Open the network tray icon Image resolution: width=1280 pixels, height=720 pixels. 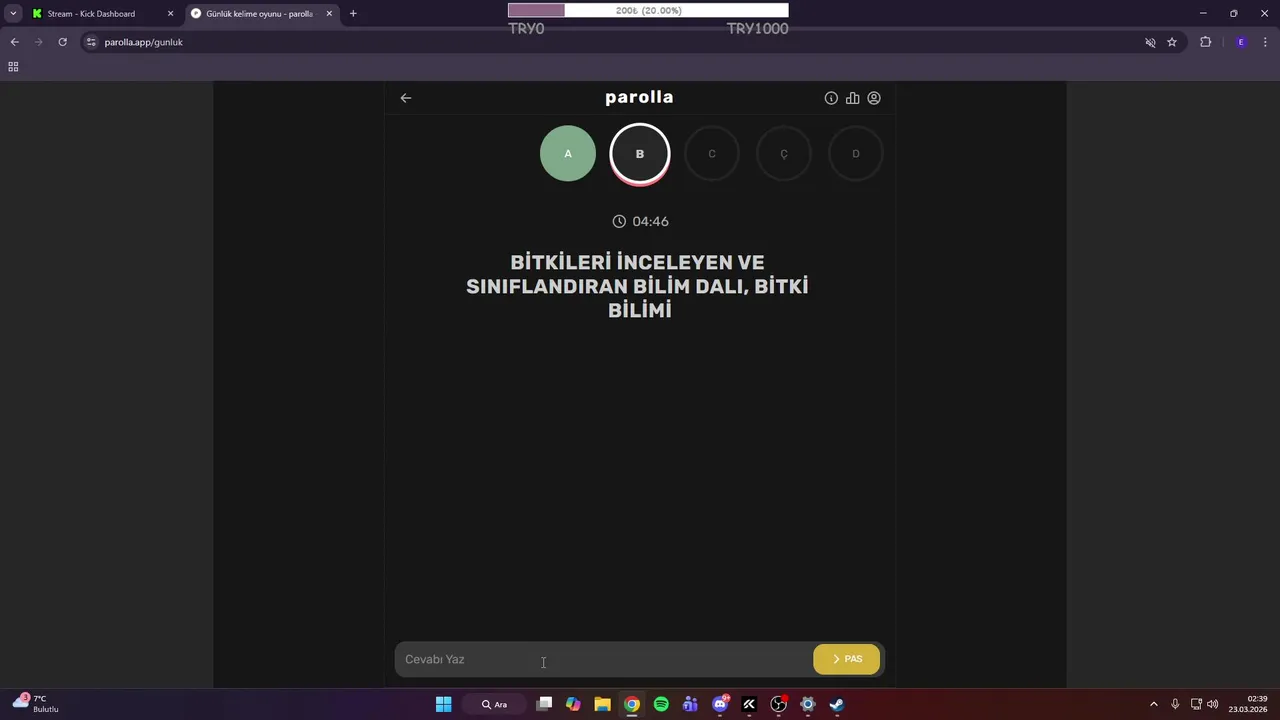click(x=1196, y=704)
